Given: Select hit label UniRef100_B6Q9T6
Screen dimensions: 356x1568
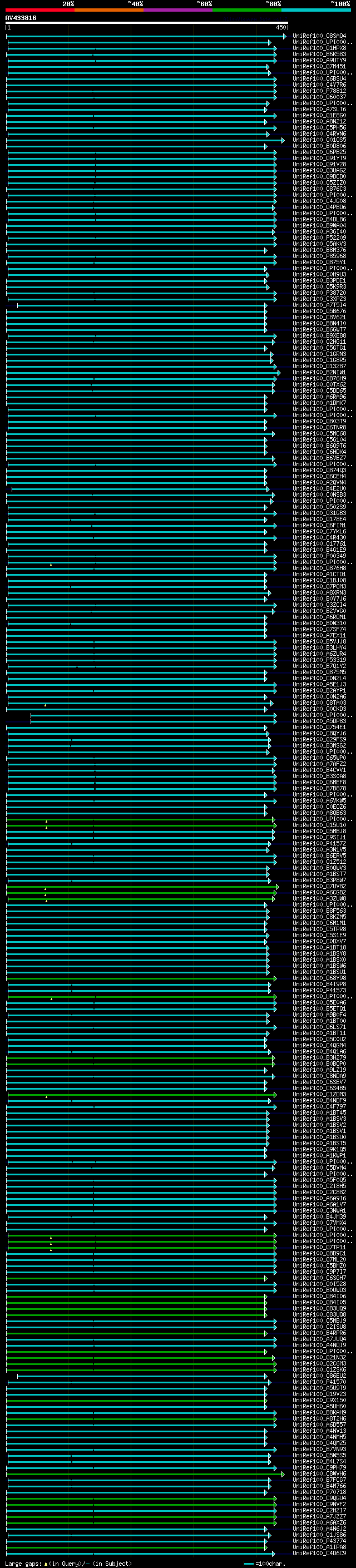Looking at the screenshot, I should tap(319, 446).
